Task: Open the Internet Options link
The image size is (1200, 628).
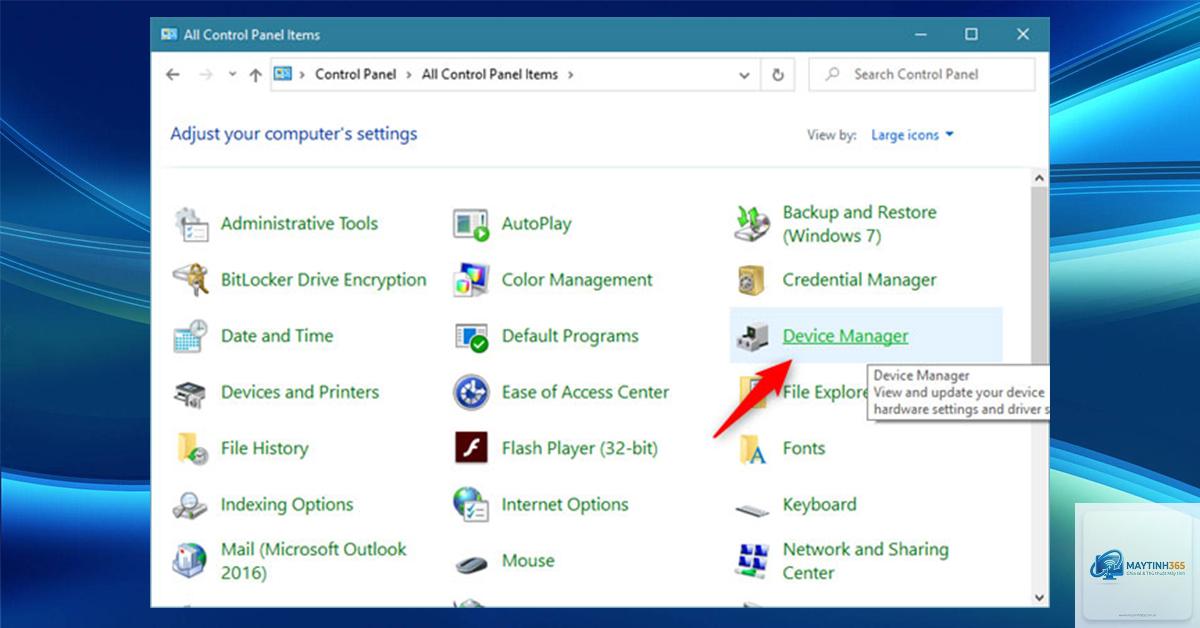Action: (565, 504)
